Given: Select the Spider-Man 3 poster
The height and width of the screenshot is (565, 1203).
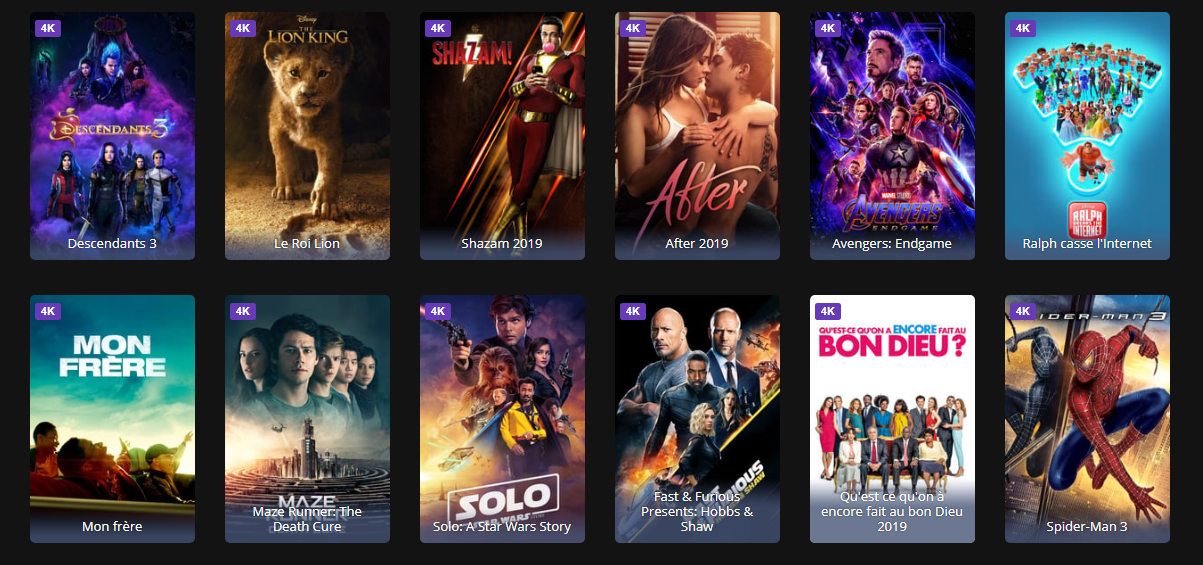Looking at the screenshot, I should tap(1087, 419).
